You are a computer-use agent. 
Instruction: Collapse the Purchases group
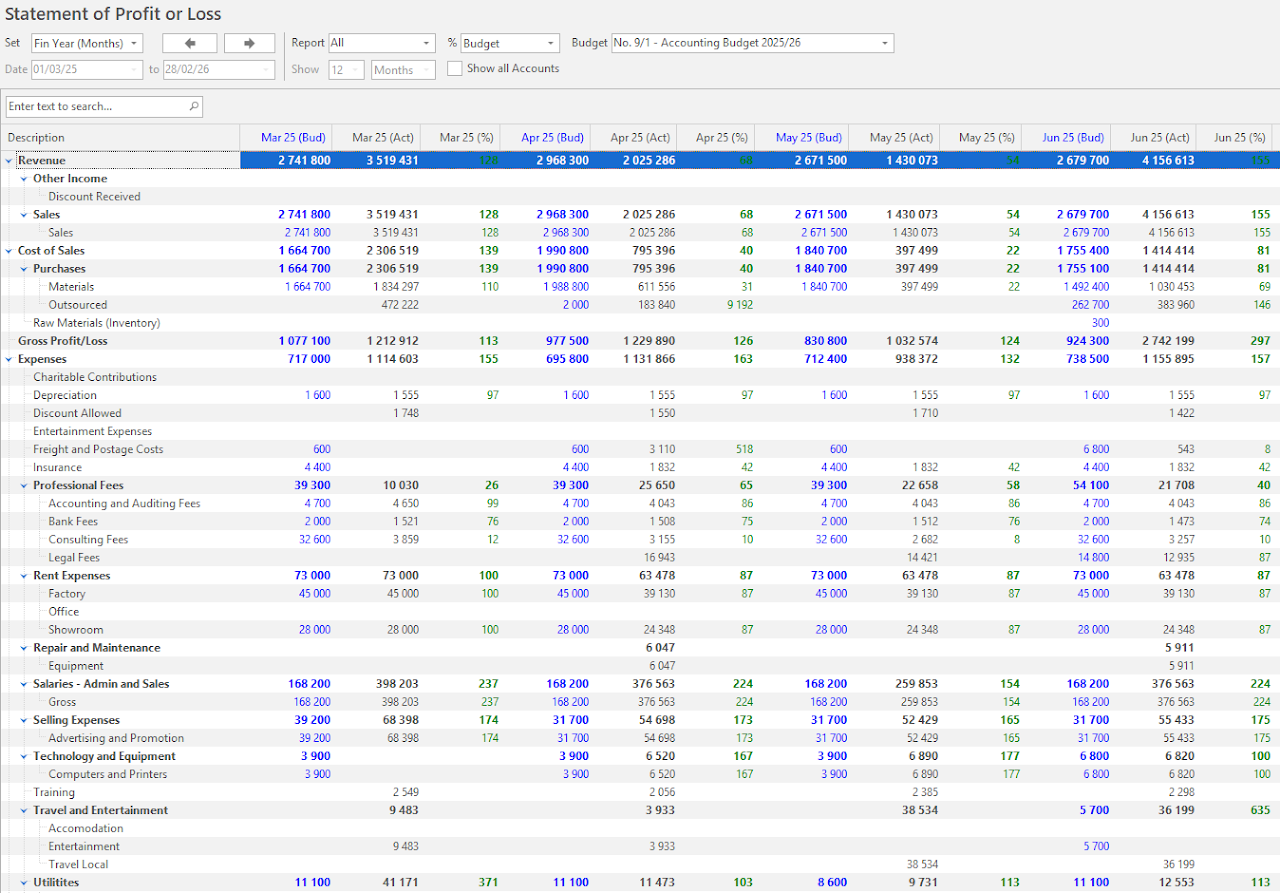[x=24, y=269]
